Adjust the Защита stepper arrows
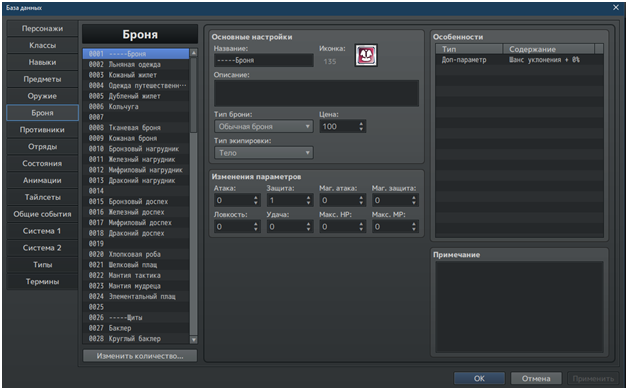The height and width of the screenshot is (390, 628). 308,200
